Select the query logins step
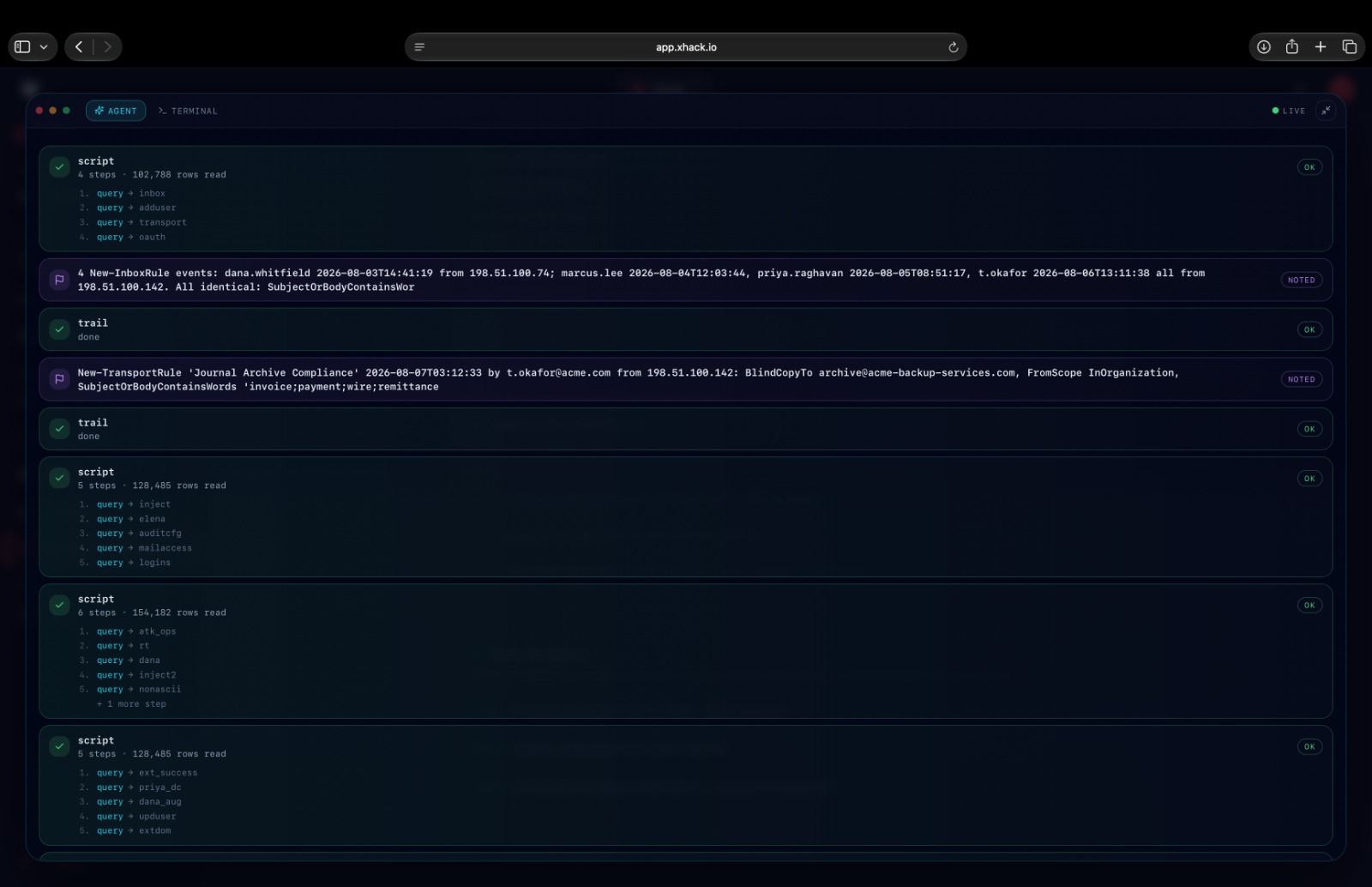Image resolution: width=1372 pixels, height=887 pixels. point(125,563)
